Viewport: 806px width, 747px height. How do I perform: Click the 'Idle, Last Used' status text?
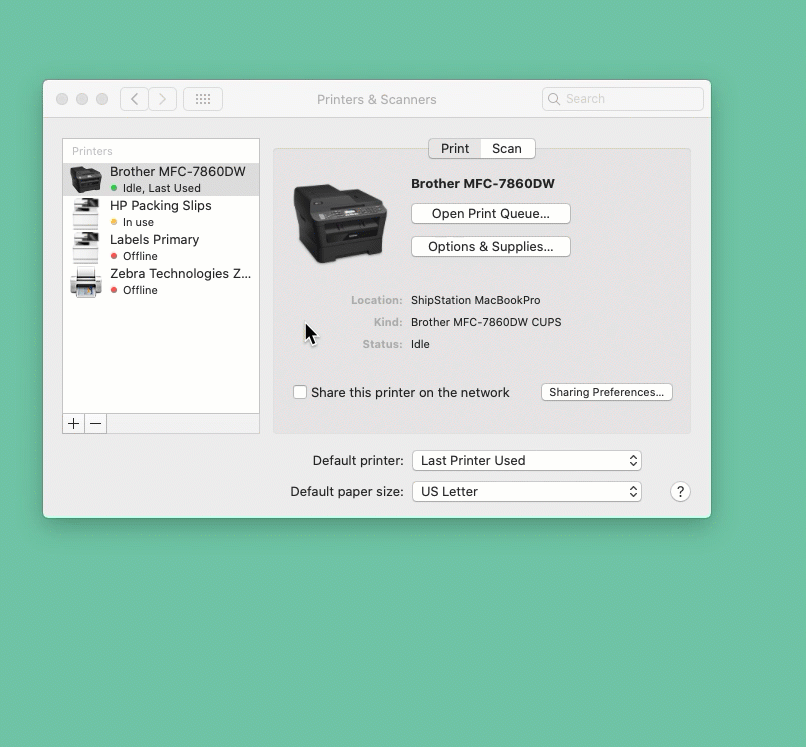pos(161,188)
